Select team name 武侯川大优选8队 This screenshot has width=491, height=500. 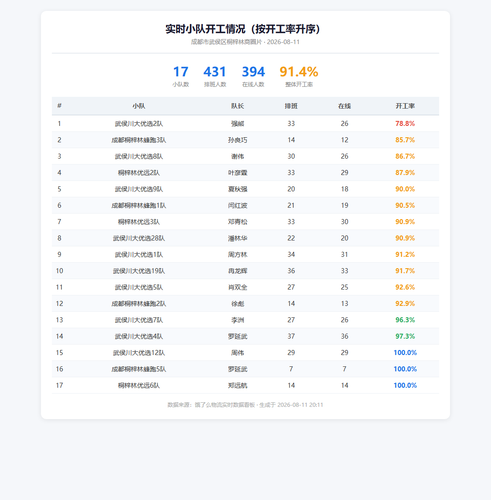coord(139,156)
